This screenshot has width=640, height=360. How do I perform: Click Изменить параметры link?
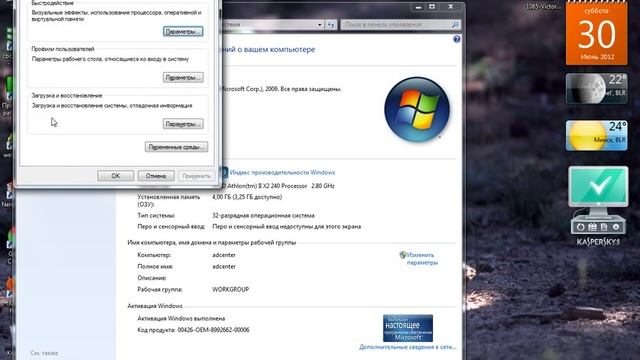click(422, 259)
